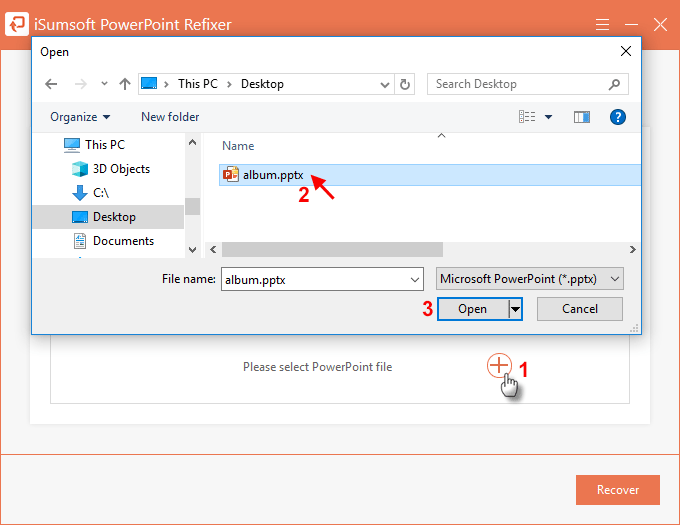Go up one folder level
This screenshot has height=525, width=680.
click(x=125, y=84)
